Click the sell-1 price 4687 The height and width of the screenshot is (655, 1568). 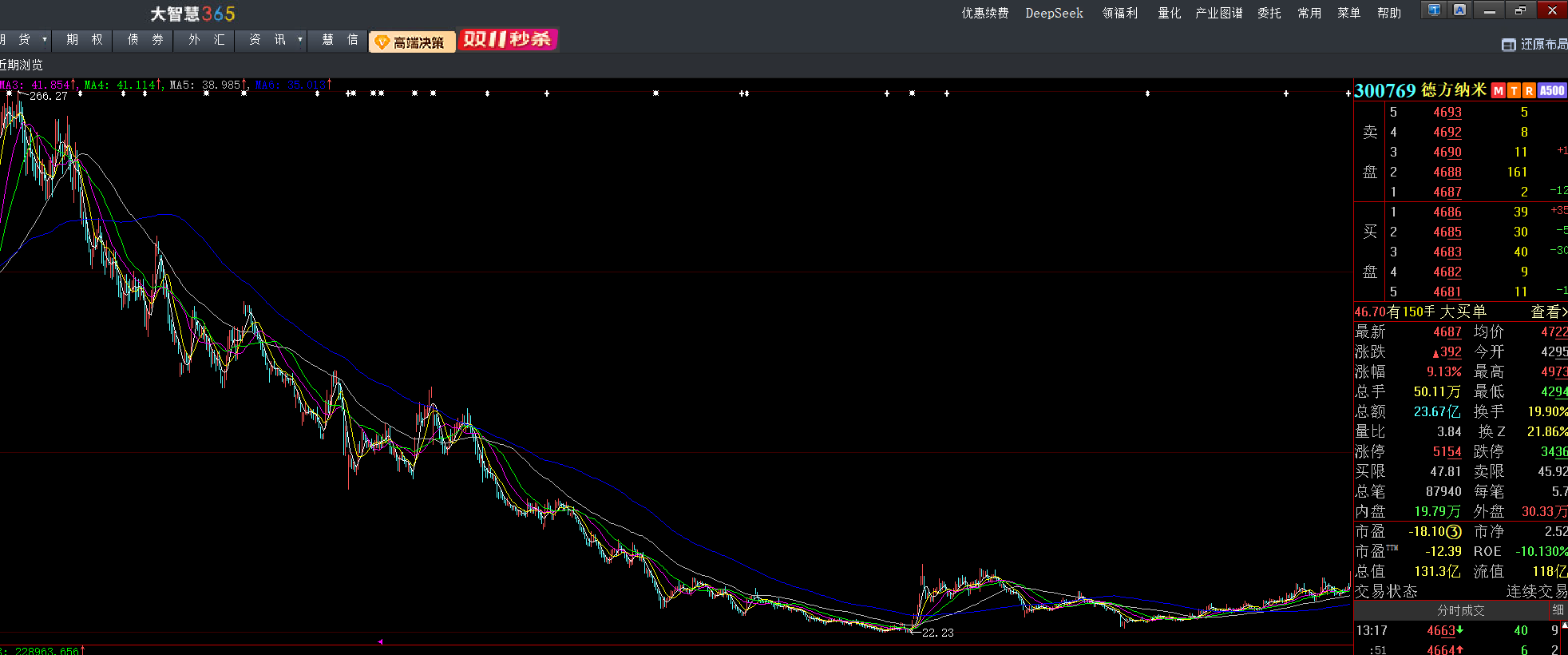point(1447,193)
